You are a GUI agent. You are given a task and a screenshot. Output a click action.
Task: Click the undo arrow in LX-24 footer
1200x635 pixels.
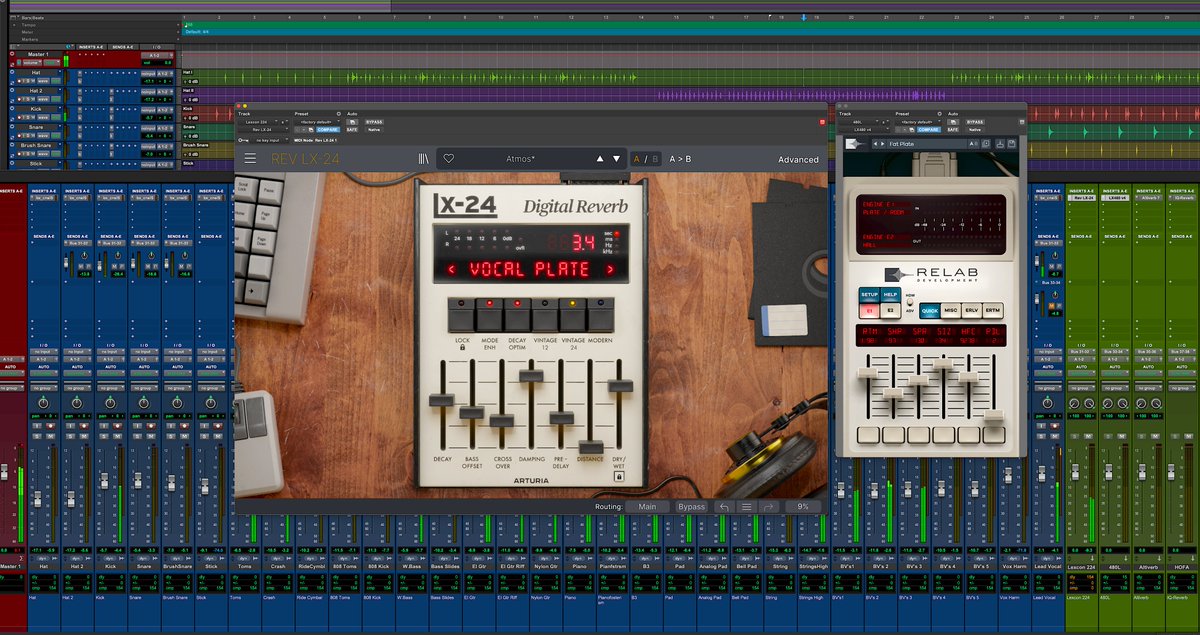pos(724,507)
